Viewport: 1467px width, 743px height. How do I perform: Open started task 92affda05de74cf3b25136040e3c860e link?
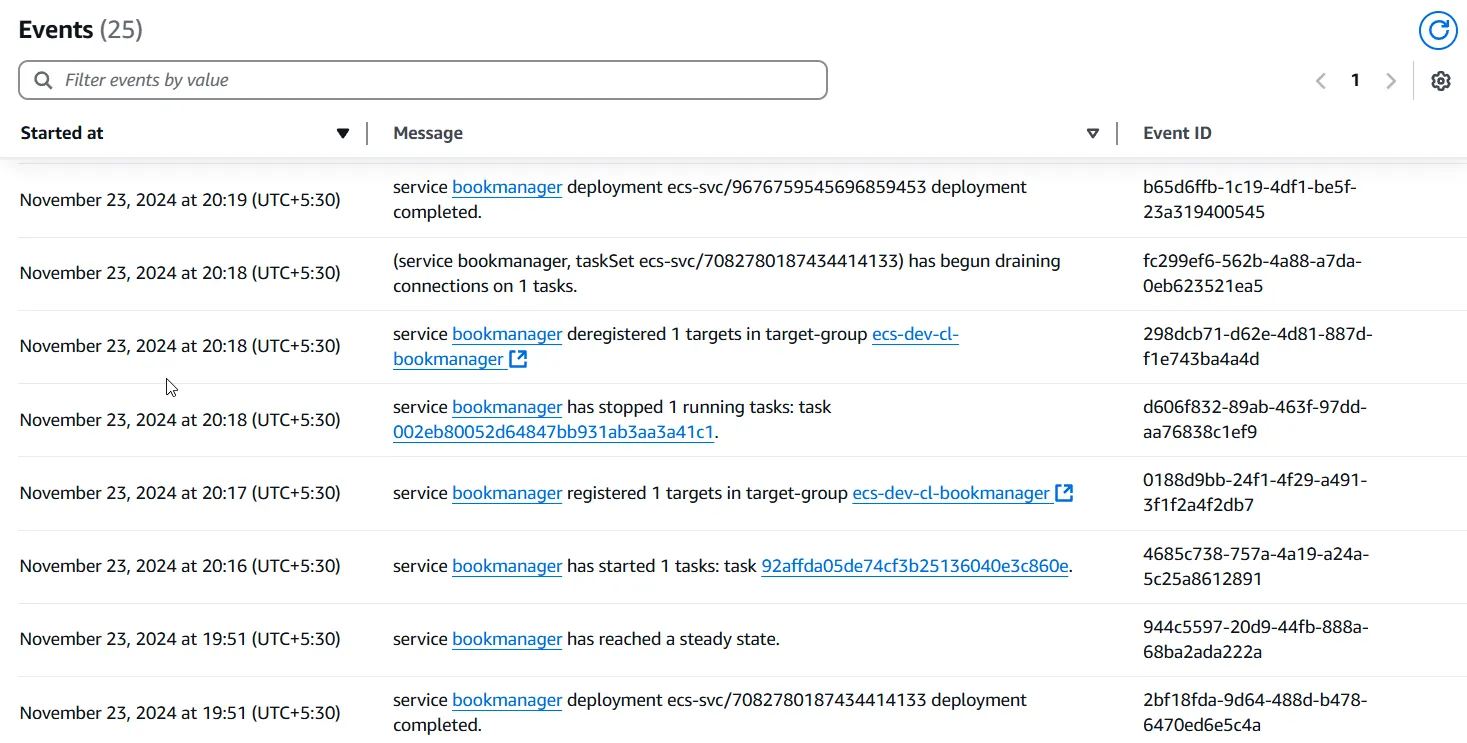[914, 566]
